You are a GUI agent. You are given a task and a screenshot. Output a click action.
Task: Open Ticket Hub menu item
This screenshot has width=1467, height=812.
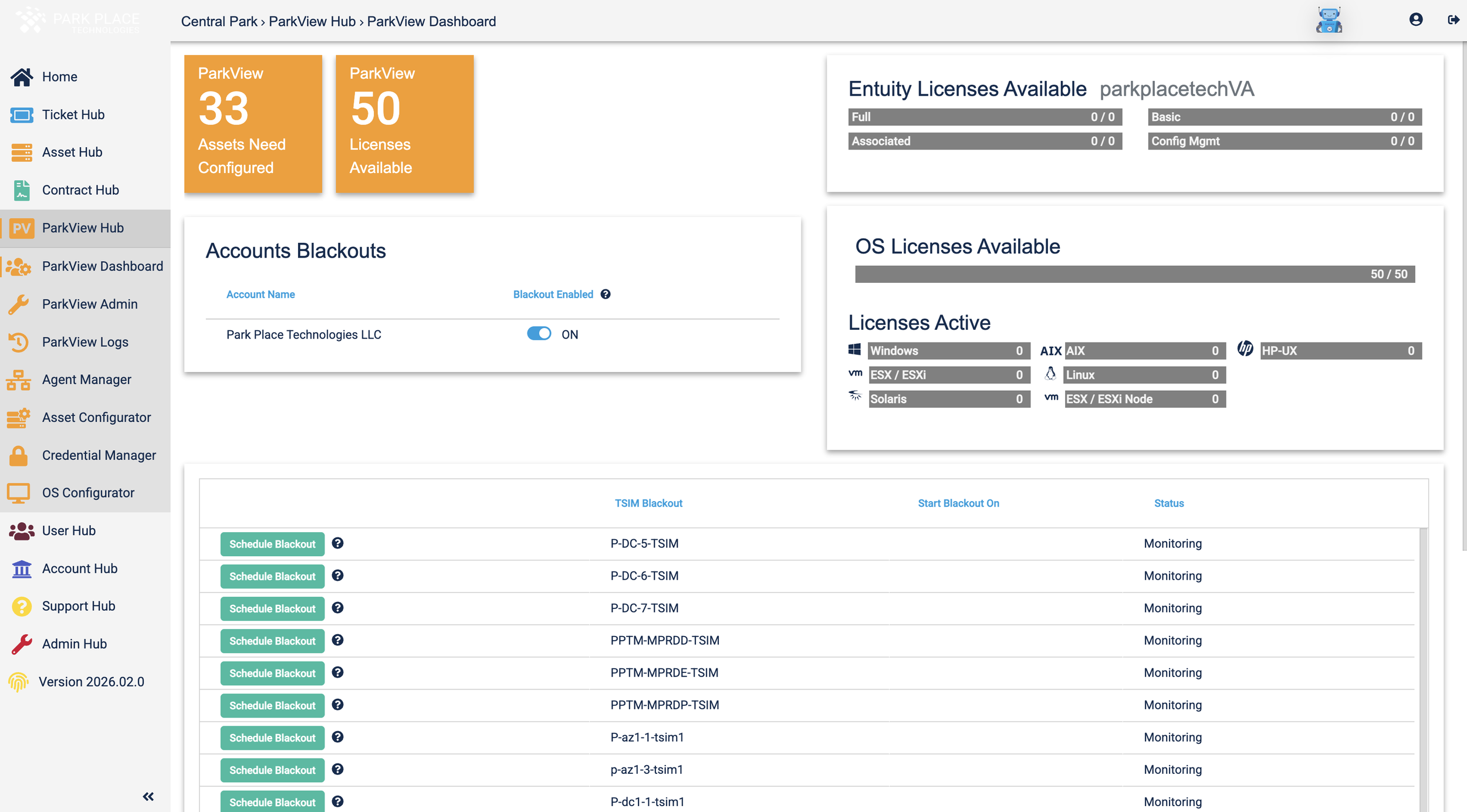[73, 115]
